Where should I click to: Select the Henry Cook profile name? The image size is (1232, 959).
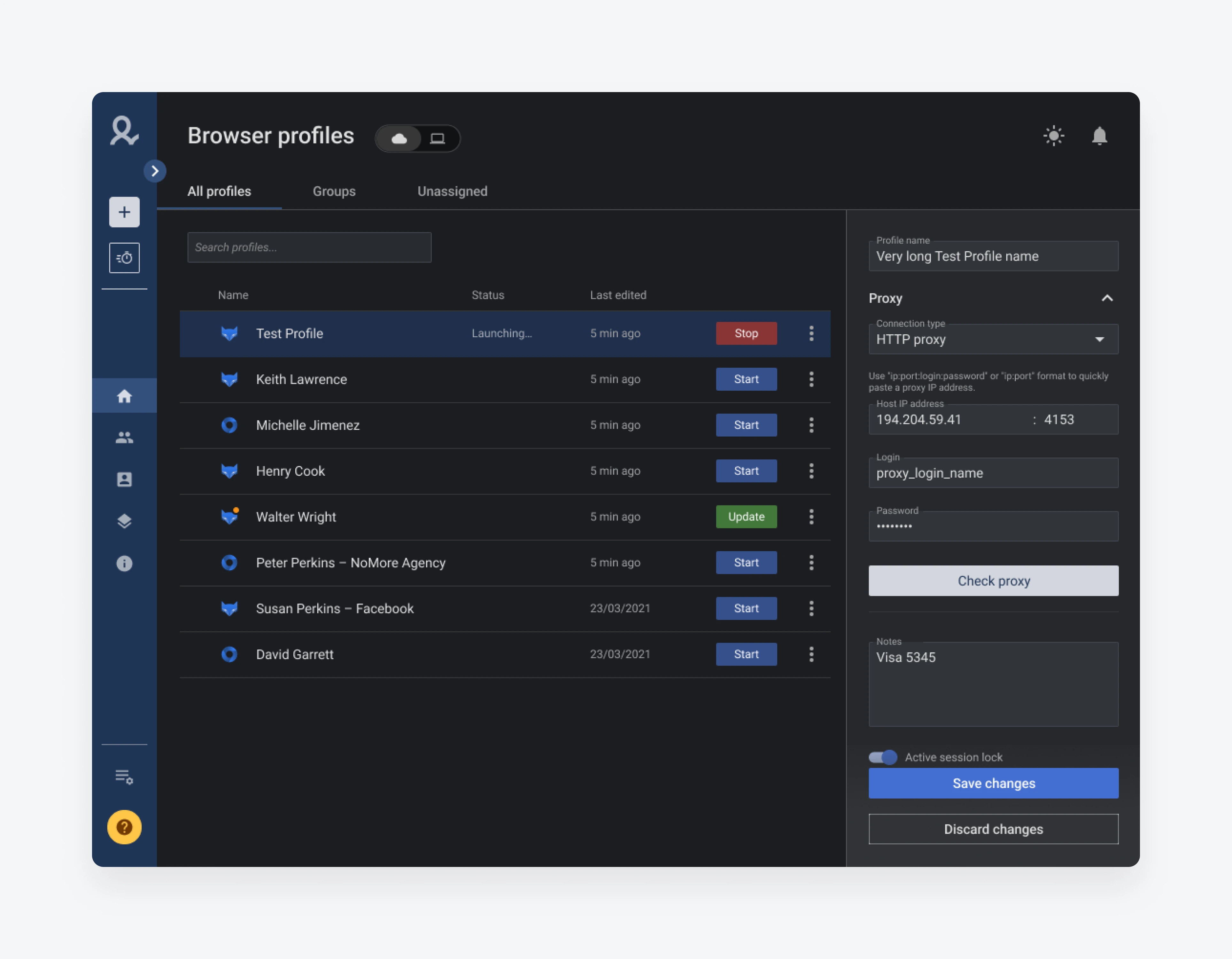coord(291,471)
